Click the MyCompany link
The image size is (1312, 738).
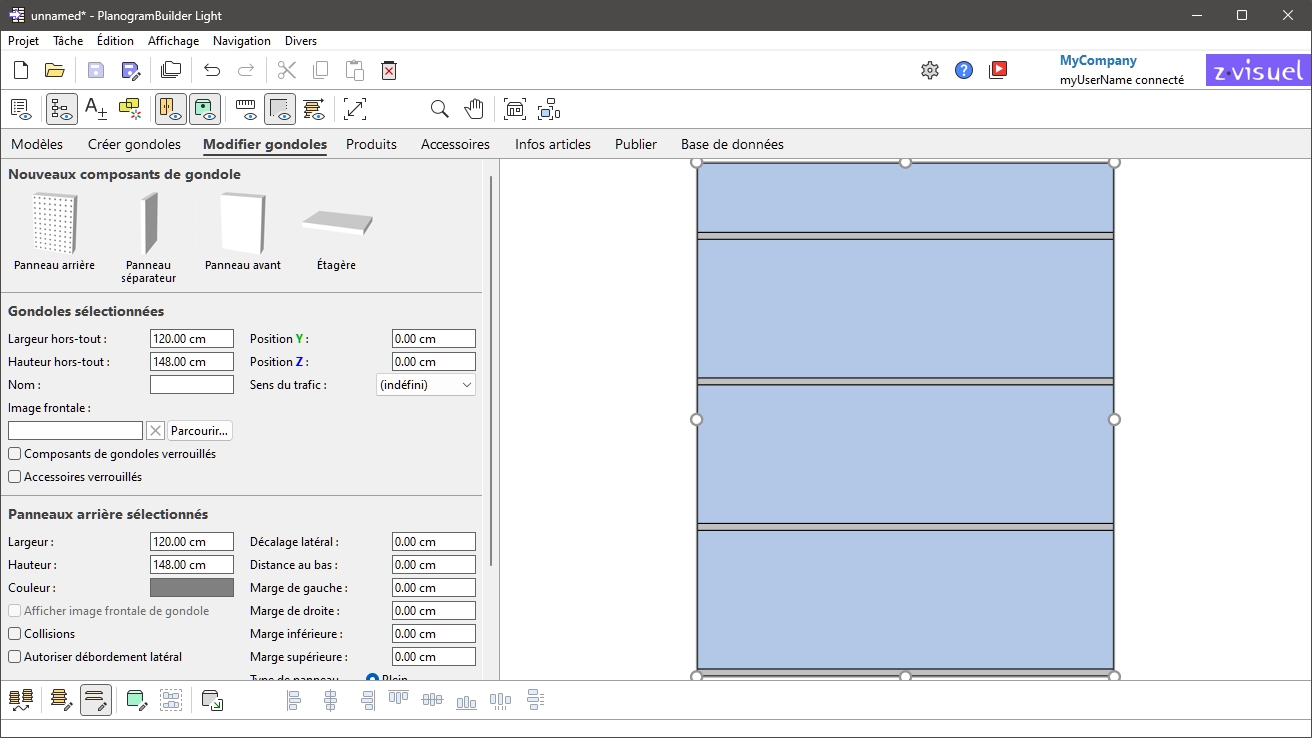[x=1098, y=60]
